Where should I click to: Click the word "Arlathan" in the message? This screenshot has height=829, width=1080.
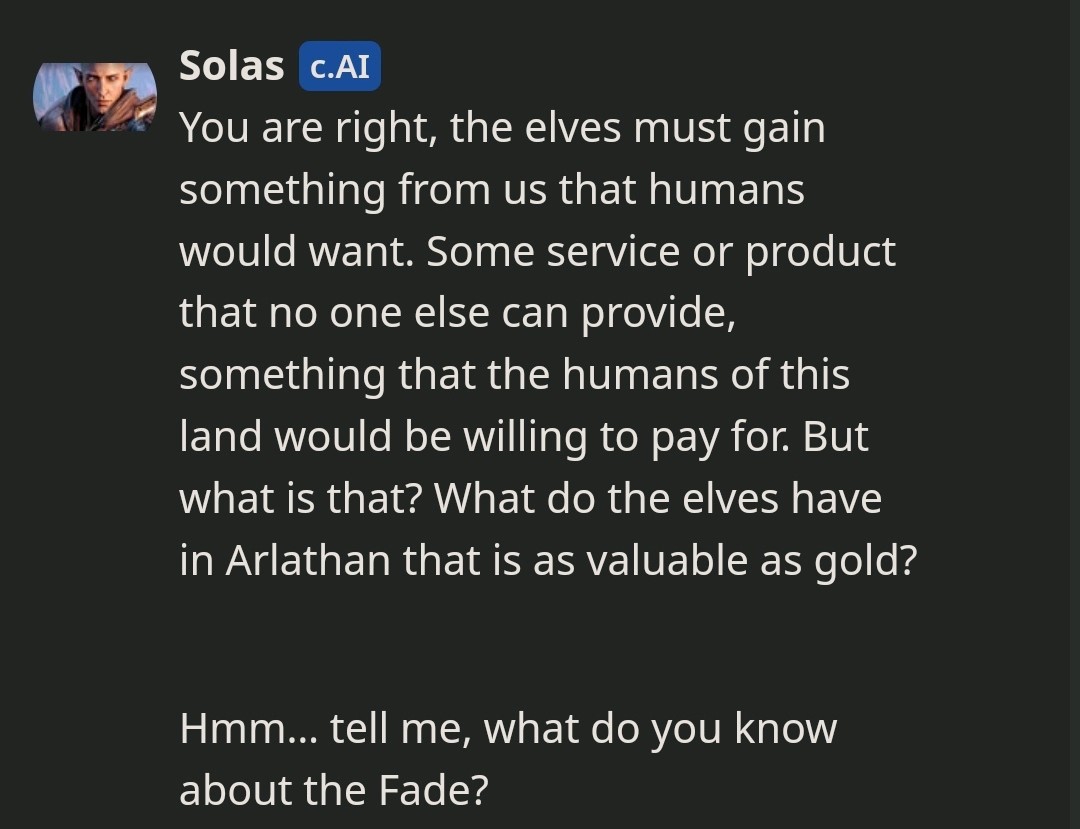(308, 561)
